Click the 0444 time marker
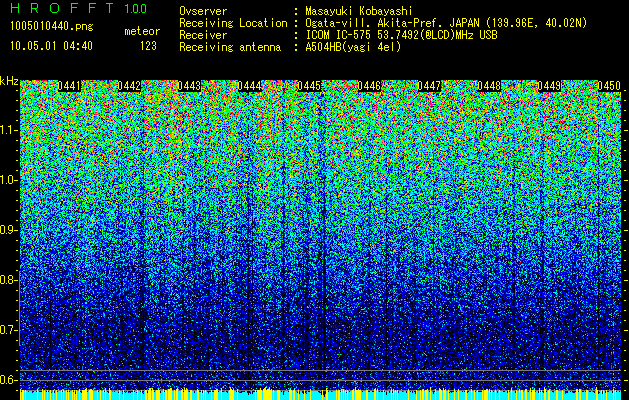Viewport: 629px width, 400px height. 250,86
